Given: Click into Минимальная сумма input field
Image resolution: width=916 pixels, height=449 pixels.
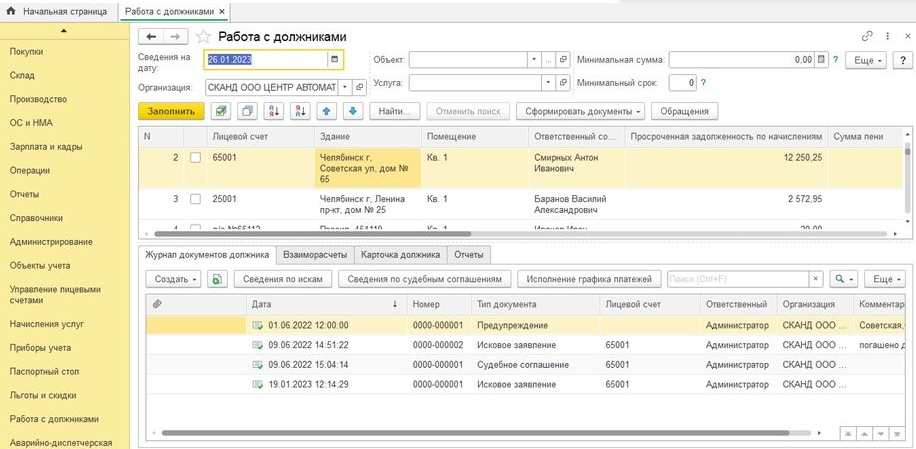Looking at the screenshot, I should (741, 60).
